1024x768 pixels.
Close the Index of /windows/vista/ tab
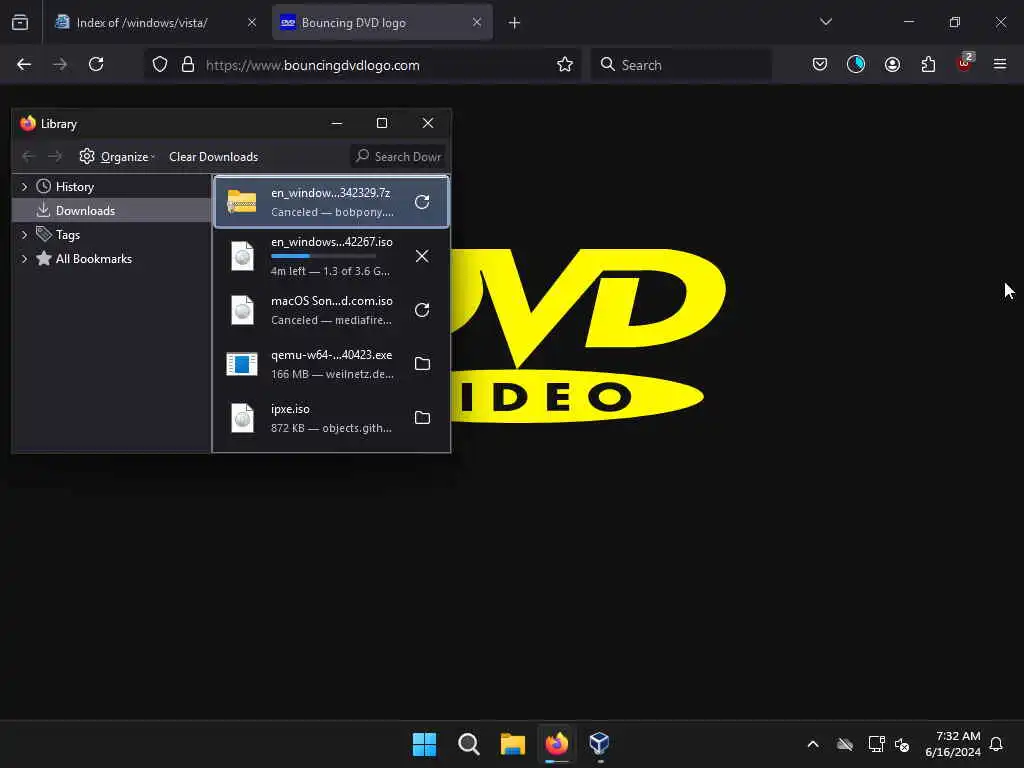coord(251,23)
